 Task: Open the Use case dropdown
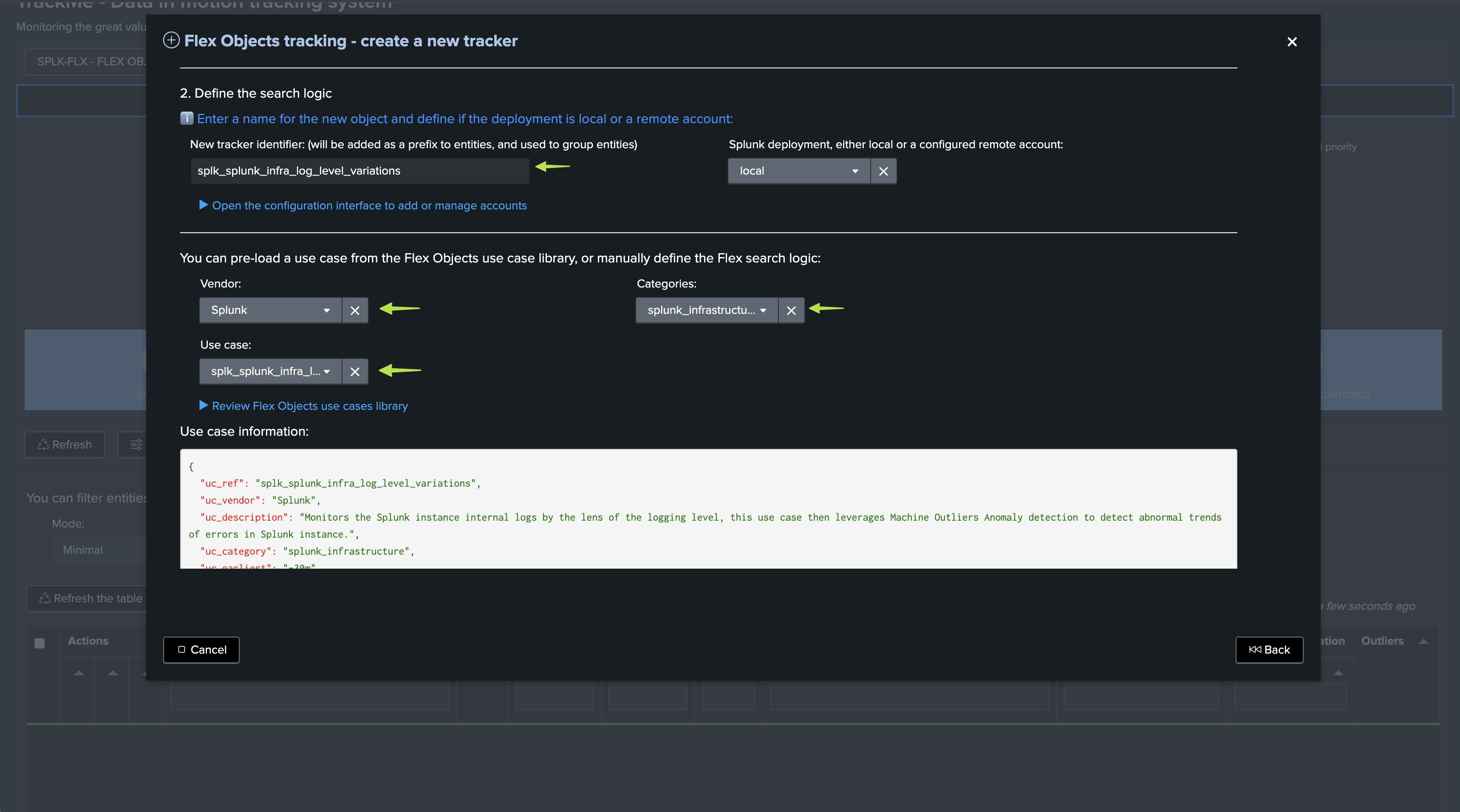270,372
